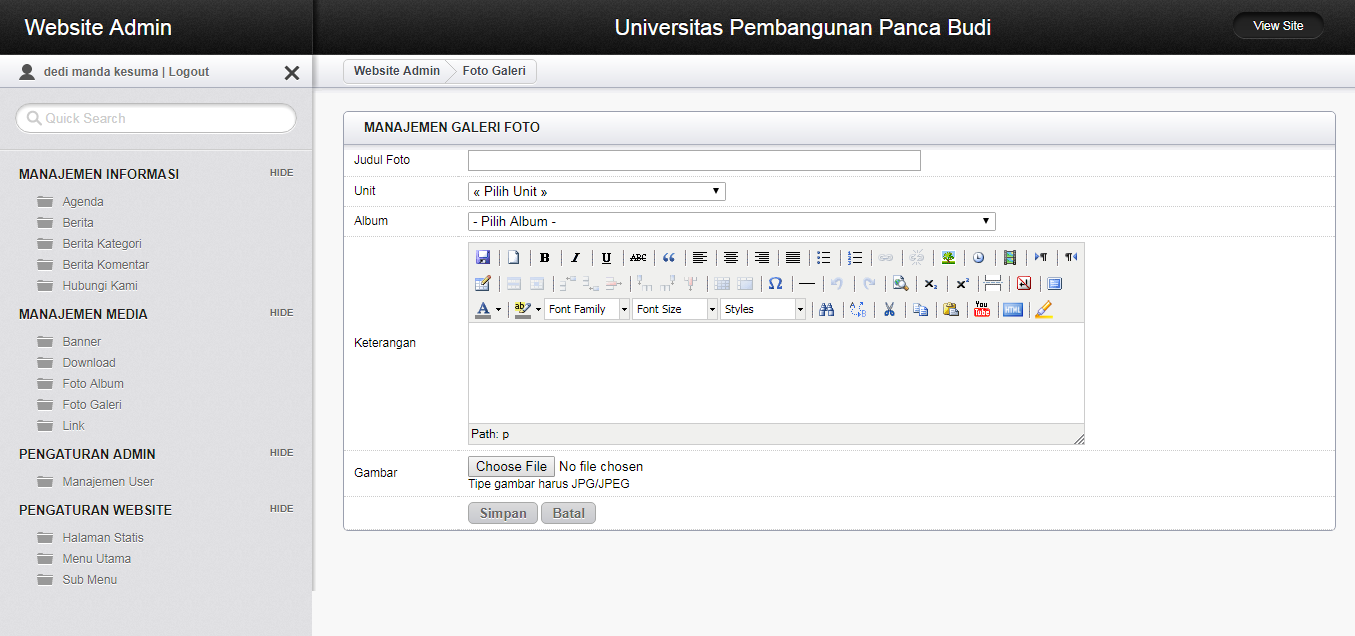Insert a YouTube video in the editor
Viewport: 1355px width, 636px height.
click(982, 309)
